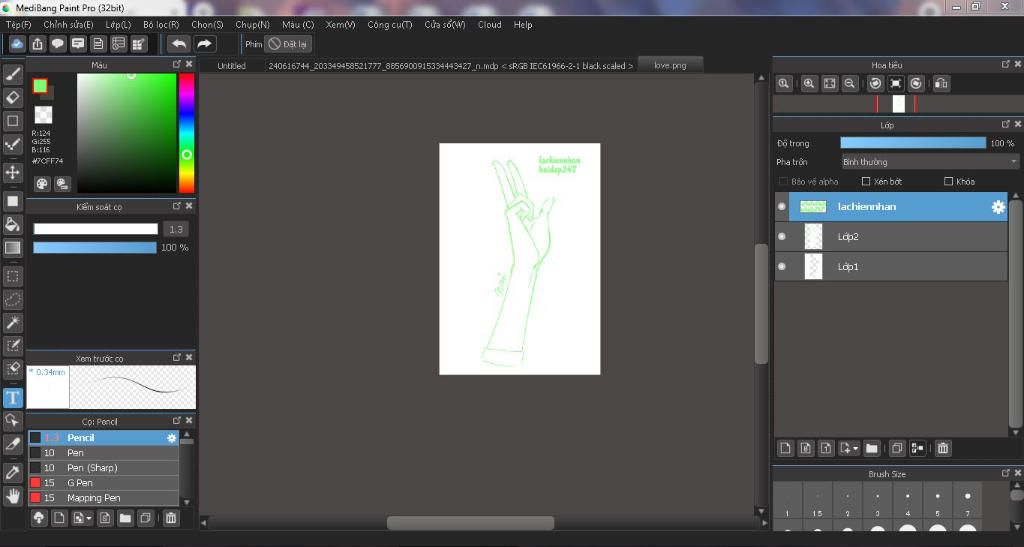The image size is (1024, 547).
Task: Open the Pha trộn blend mode dropdown
Action: [x=930, y=162]
